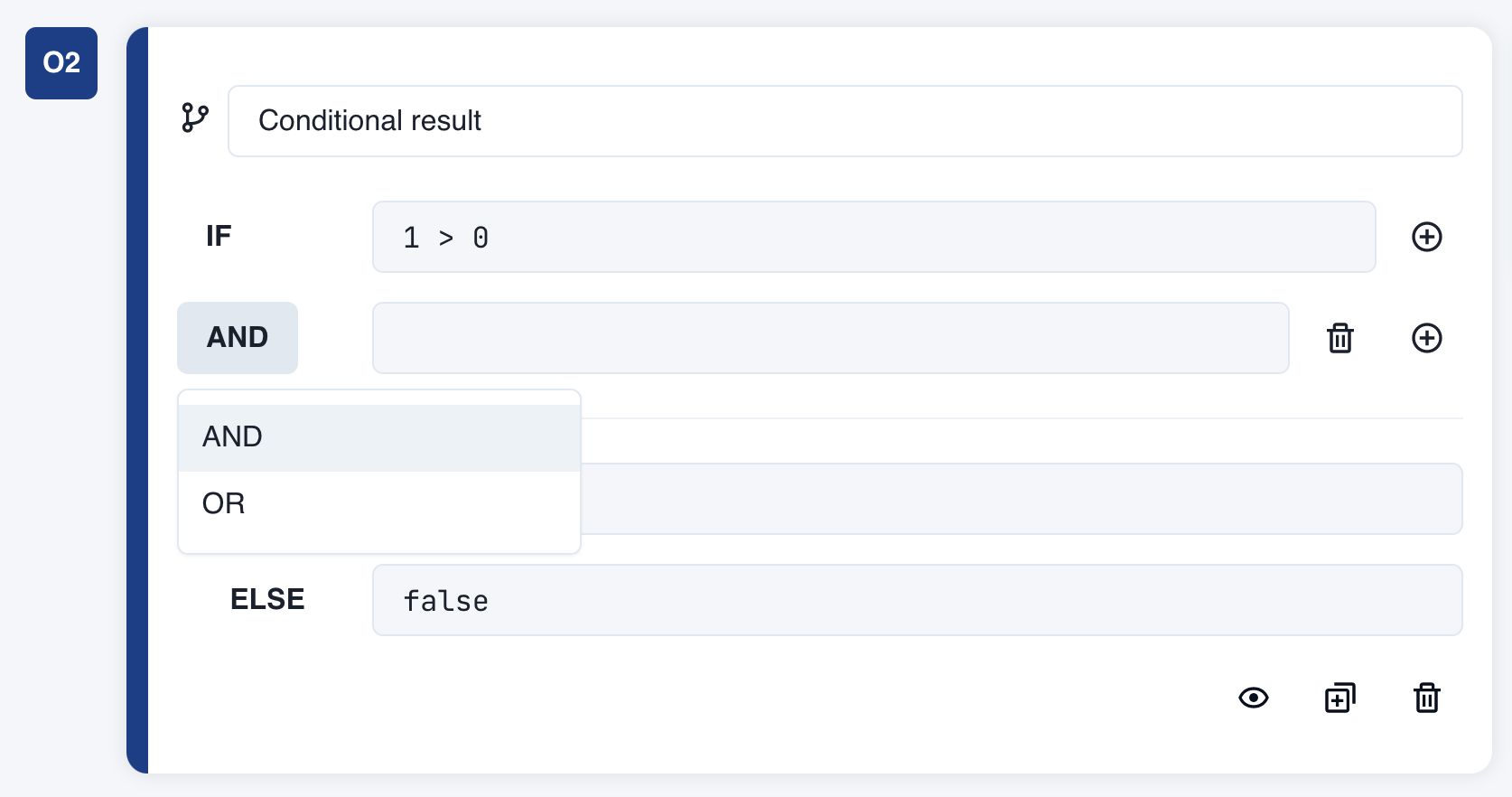Viewport: 1512px width, 797px height.
Task: Click the empty AND condition input
Action: pyautogui.click(x=830, y=338)
